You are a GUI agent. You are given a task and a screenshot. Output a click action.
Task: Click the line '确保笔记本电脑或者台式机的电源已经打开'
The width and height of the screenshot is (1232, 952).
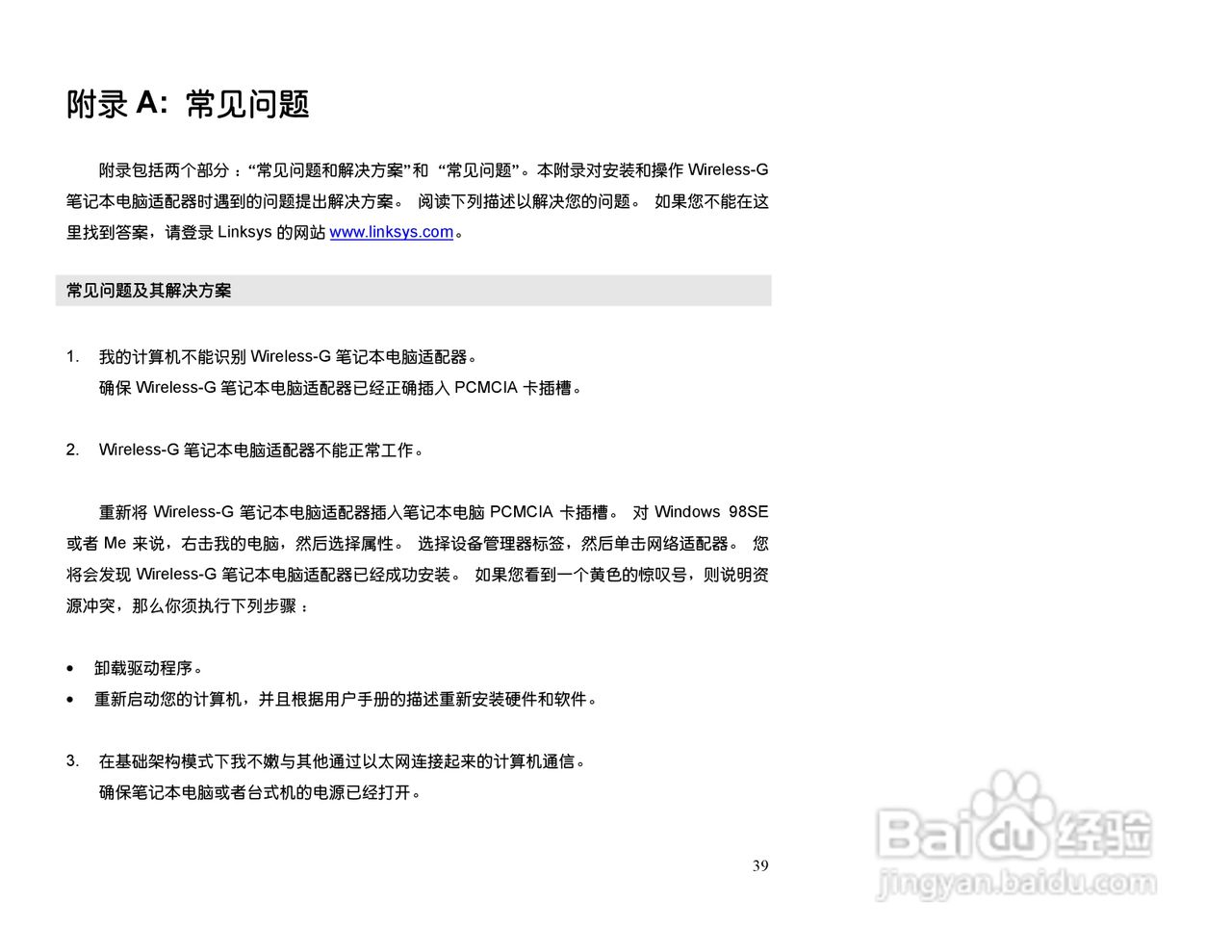click(x=260, y=792)
